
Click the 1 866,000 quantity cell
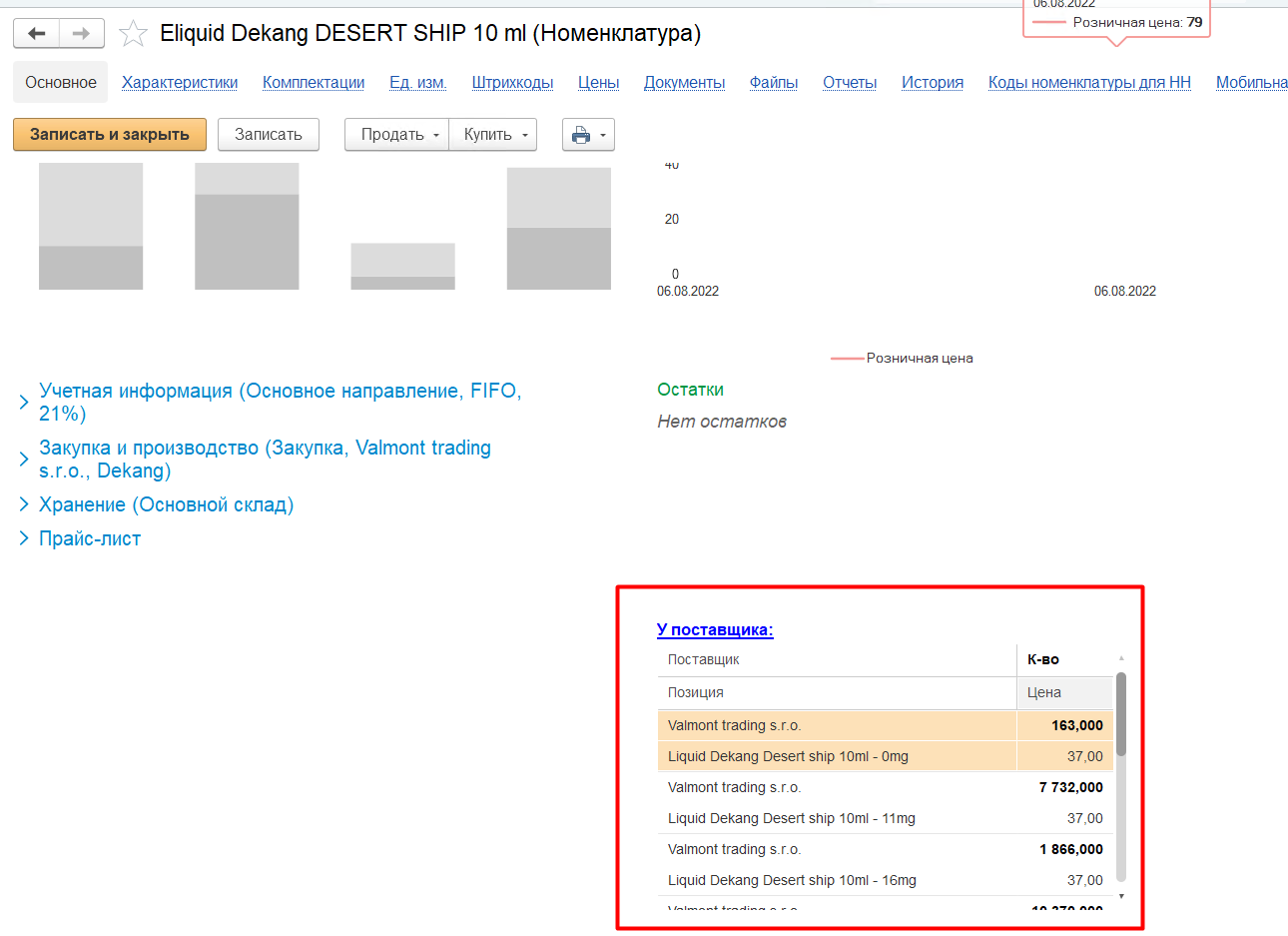click(1064, 849)
